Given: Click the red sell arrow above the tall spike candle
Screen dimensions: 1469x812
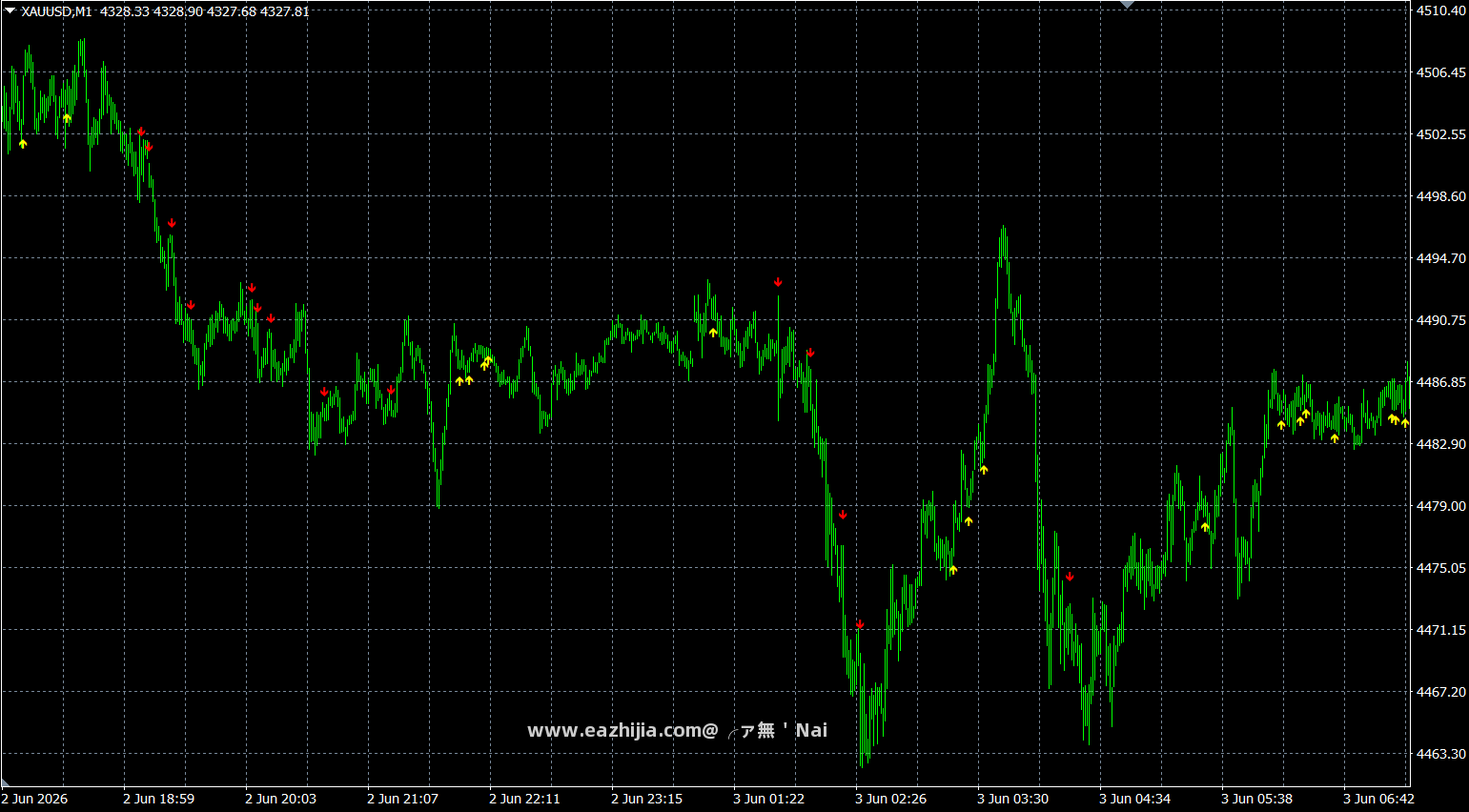Looking at the screenshot, I should 778,282.
